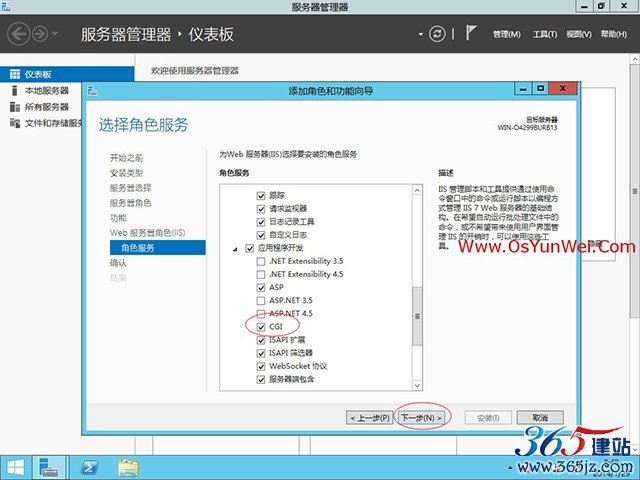Open the navigation history dropdown arrow
Screen dimensions: 640x480
pyautogui.click(x=55, y=34)
